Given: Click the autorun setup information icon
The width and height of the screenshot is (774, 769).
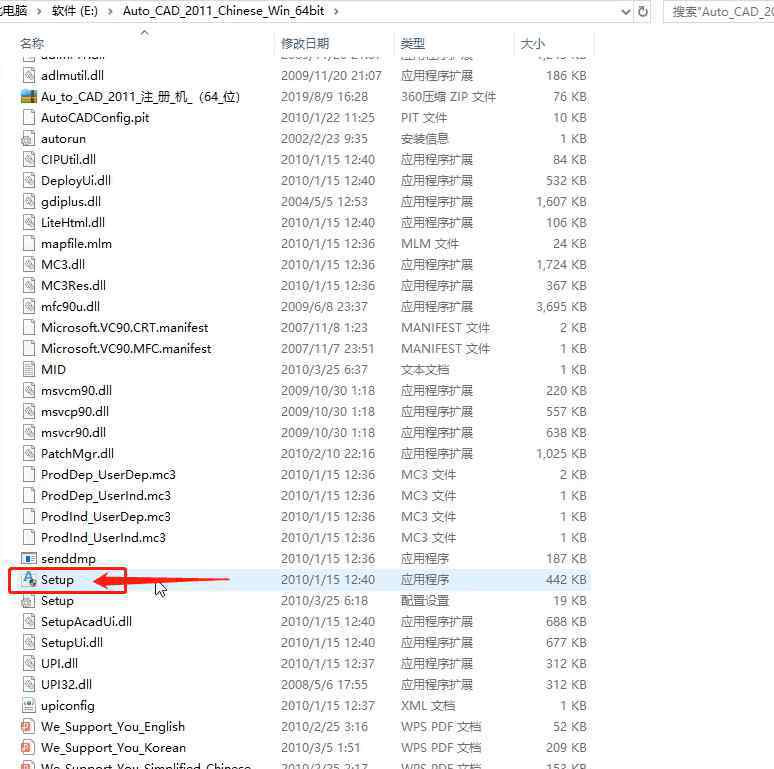Looking at the screenshot, I should tap(29, 139).
